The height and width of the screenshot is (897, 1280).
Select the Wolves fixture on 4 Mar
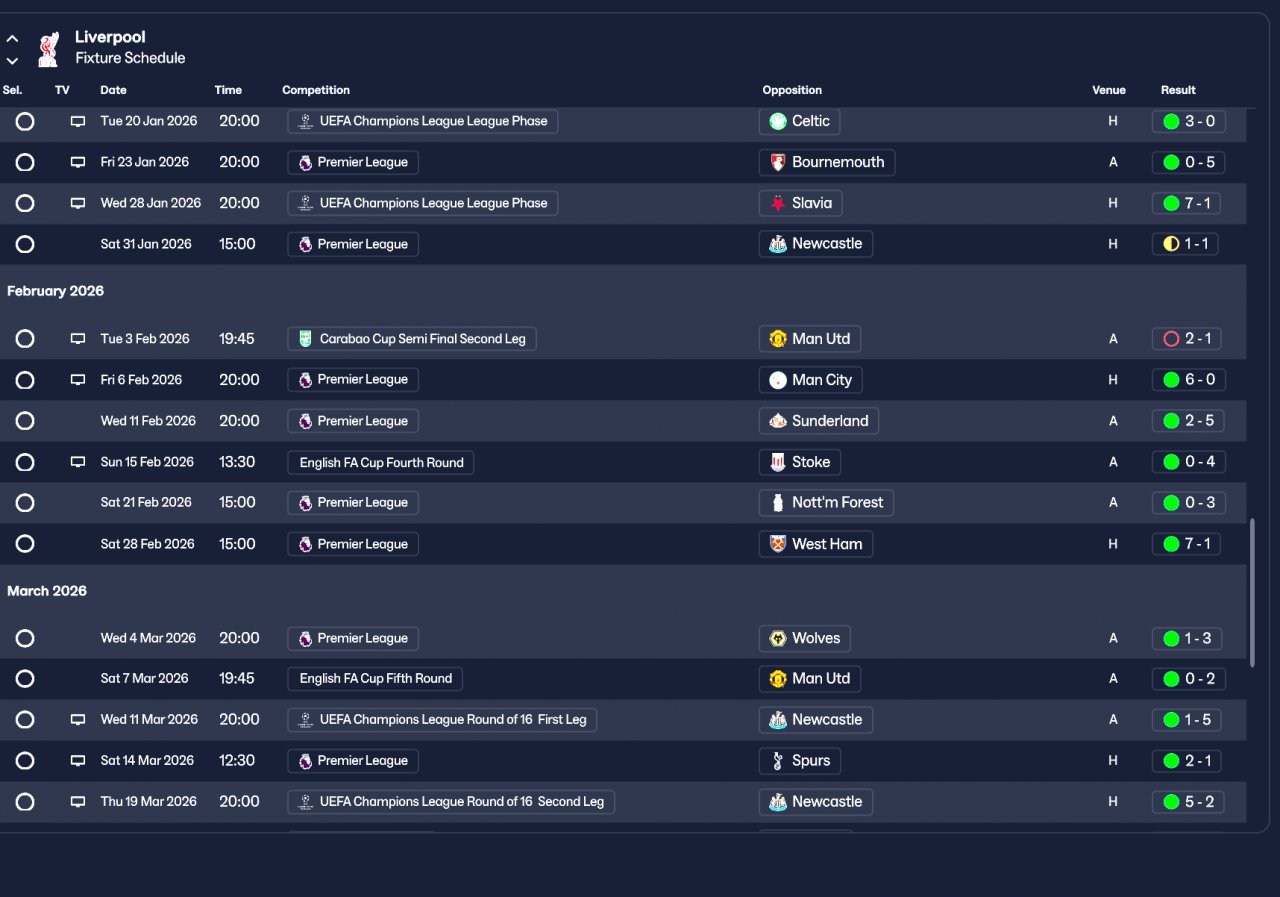pos(25,638)
